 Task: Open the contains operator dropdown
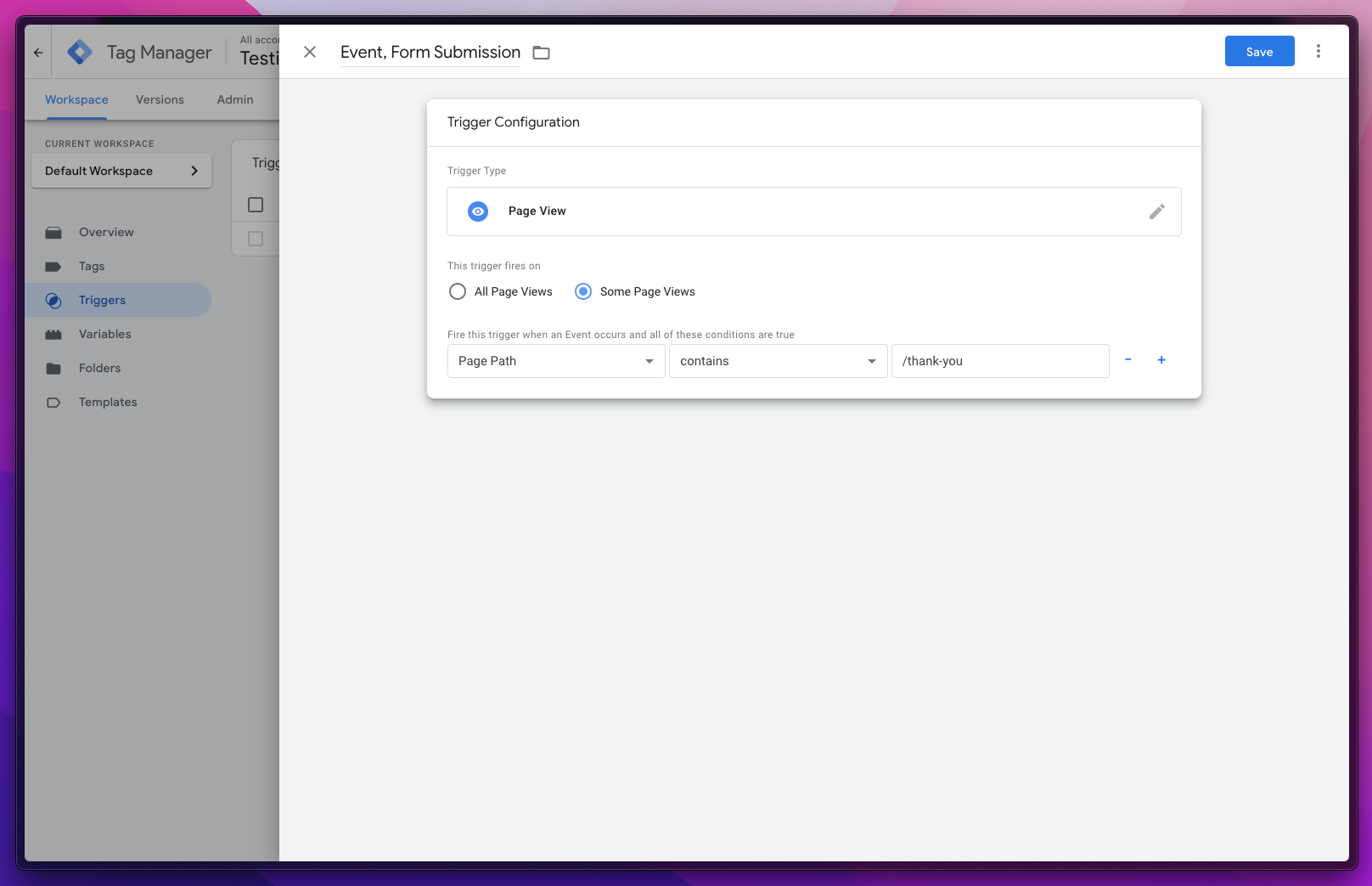pyautogui.click(x=777, y=361)
